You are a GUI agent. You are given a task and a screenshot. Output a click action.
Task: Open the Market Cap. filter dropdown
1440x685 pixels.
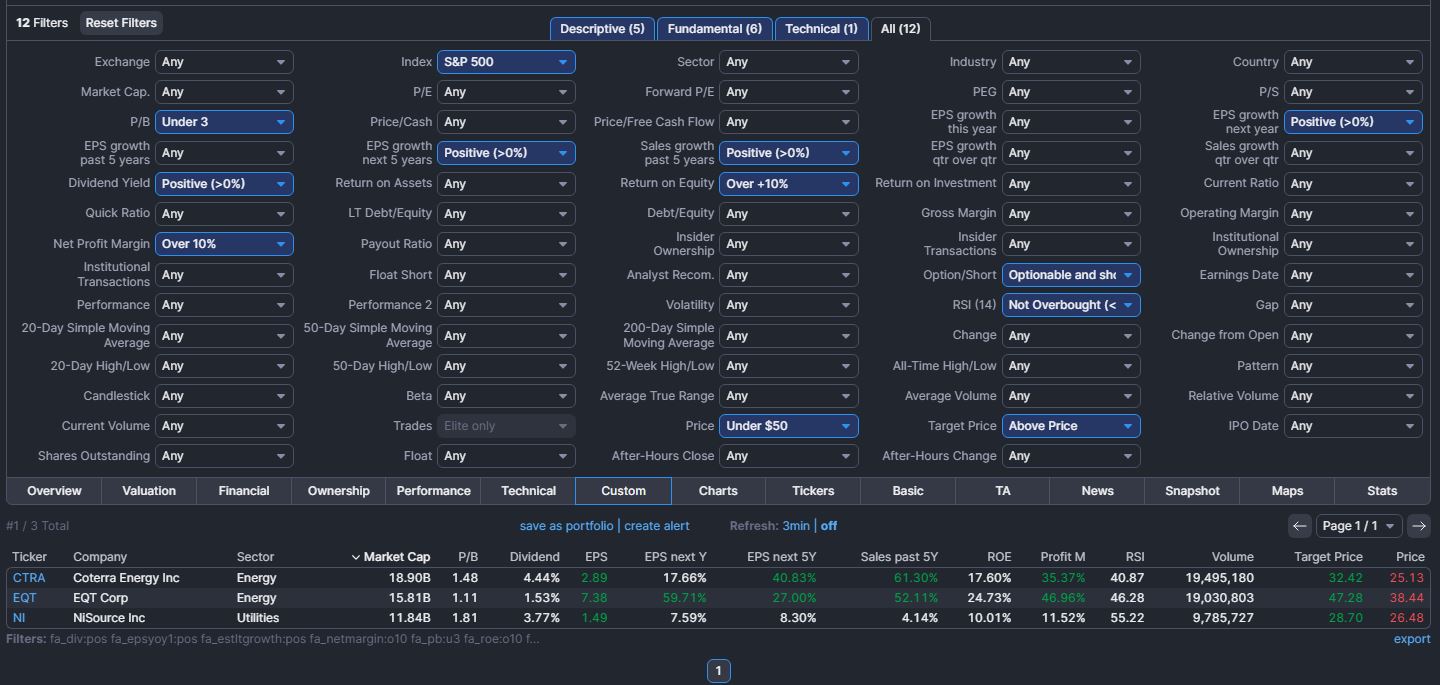(224, 92)
